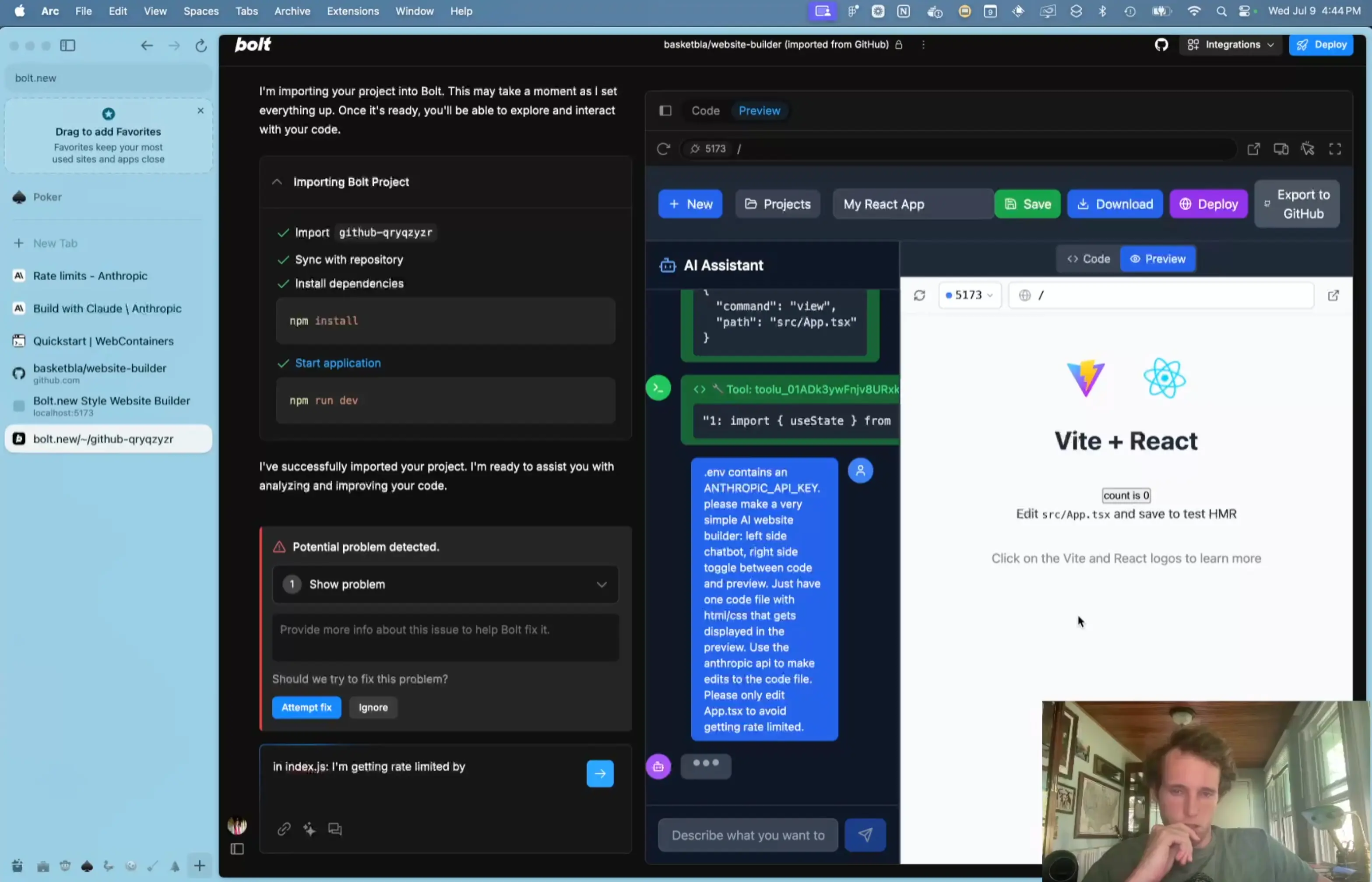Click the GitHub icon in Bolt header
Viewport: 1372px width, 882px height.
1161,45
